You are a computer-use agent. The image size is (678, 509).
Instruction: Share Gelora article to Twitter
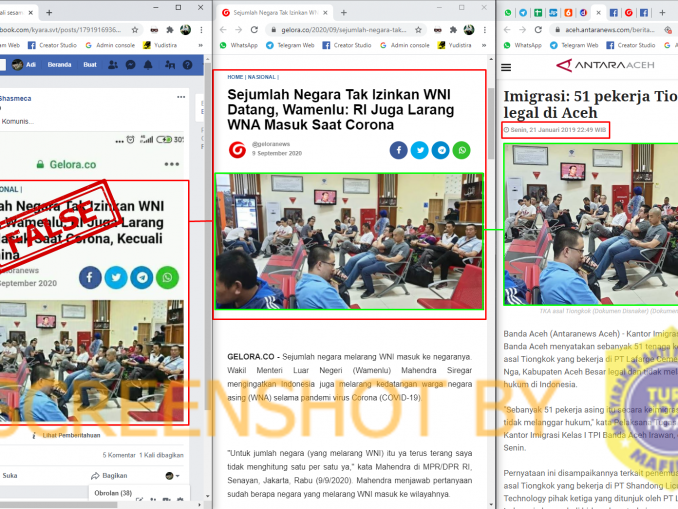pos(419,150)
